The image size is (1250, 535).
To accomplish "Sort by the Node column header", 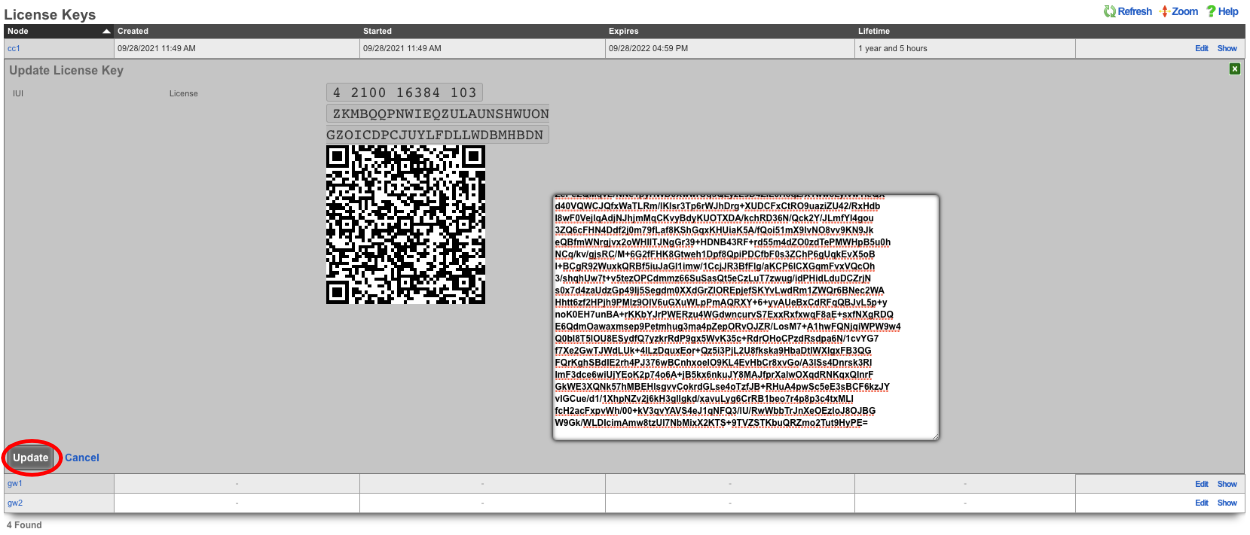I will (x=58, y=31).
